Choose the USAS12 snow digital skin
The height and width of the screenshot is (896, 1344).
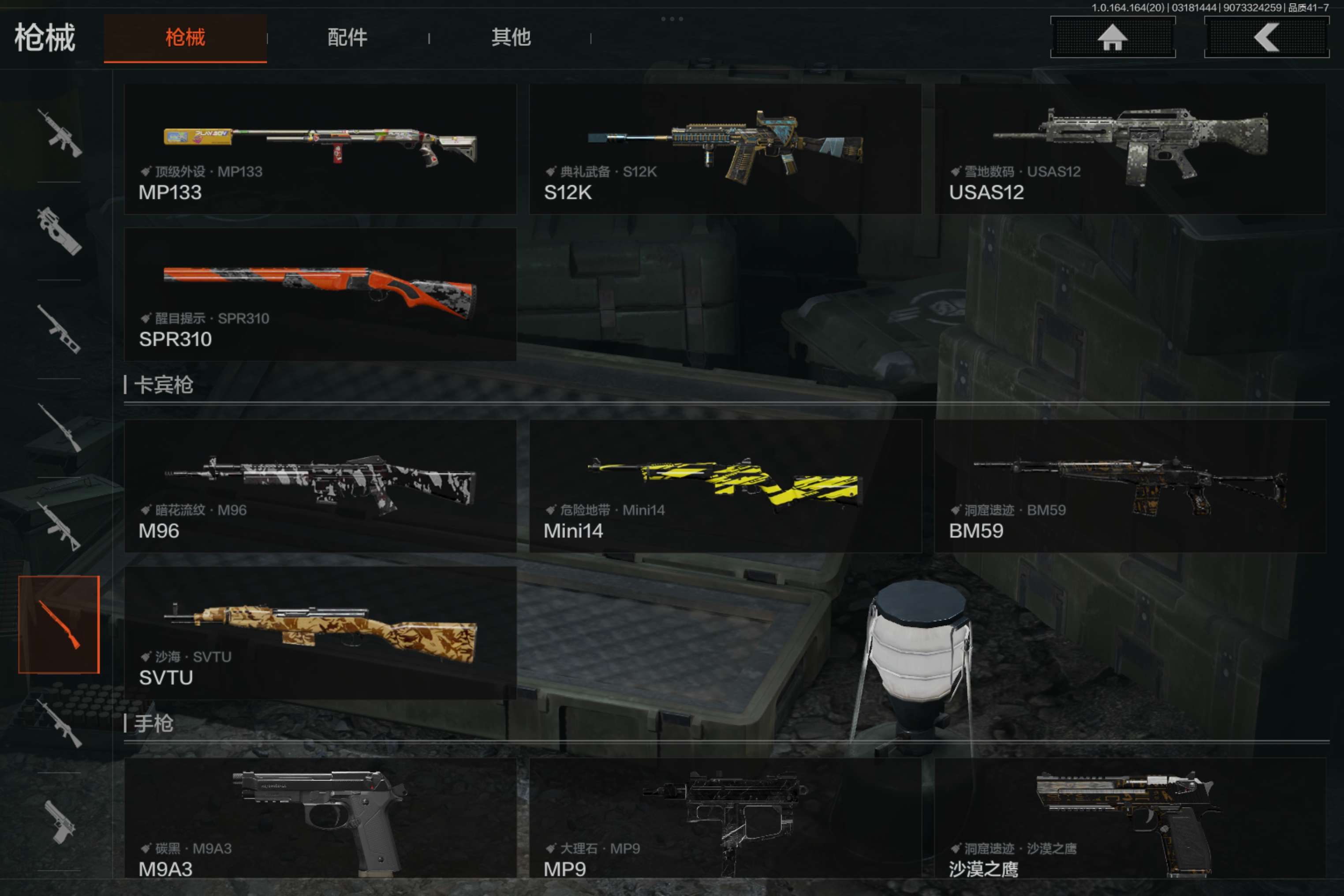(x=1130, y=149)
